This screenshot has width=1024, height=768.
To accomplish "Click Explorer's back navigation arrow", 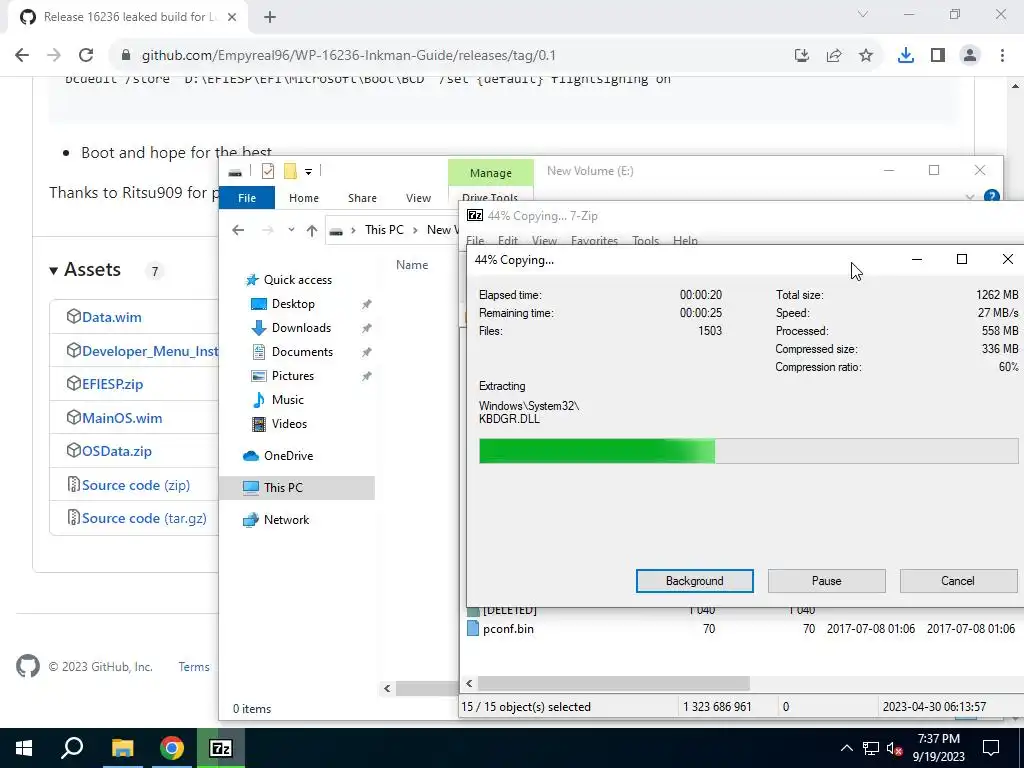I will (238, 230).
